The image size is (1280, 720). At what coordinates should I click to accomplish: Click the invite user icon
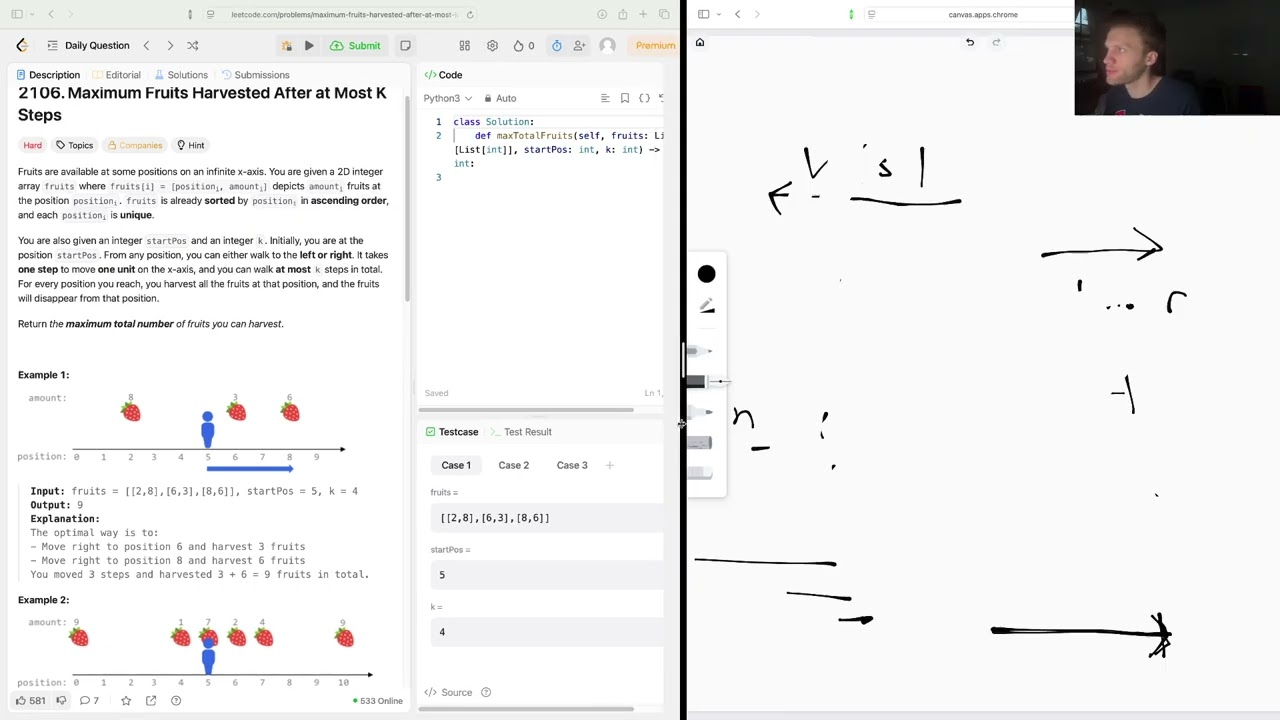tap(579, 45)
